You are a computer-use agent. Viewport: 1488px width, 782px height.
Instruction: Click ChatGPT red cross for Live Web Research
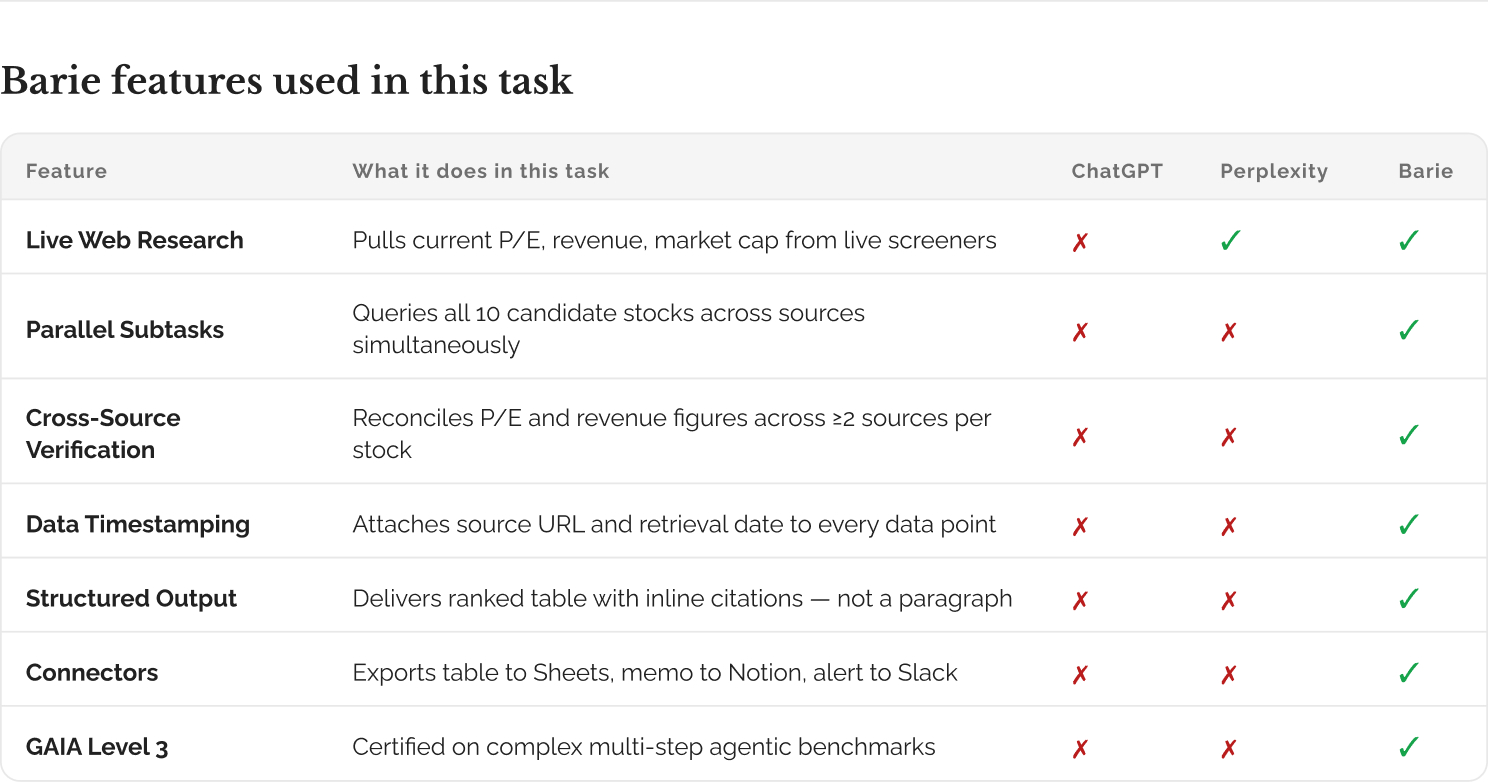(1080, 243)
